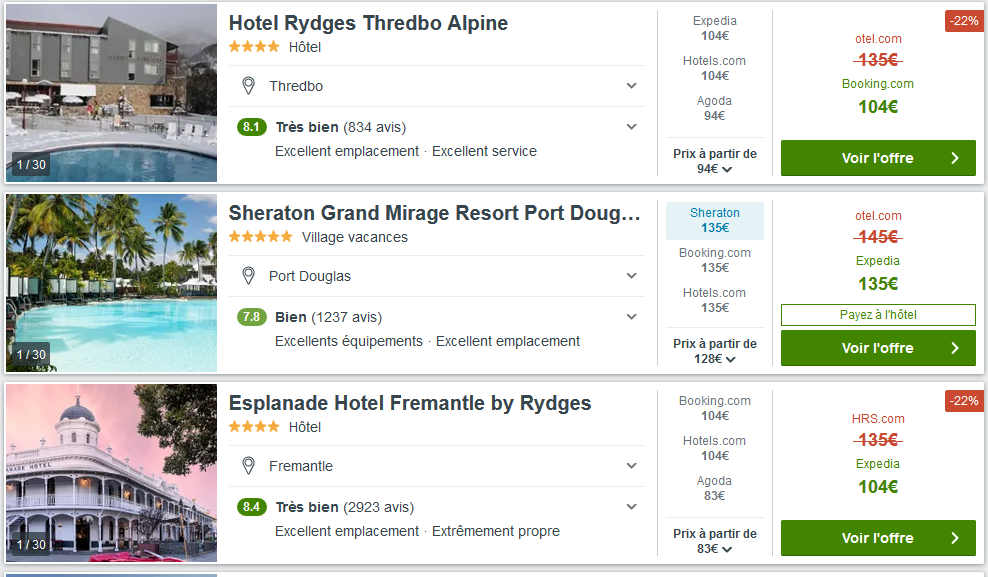The height and width of the screenshot is (577, 988).
Task: Click 'Payez à l'hôtel' label on Sheraton offer
Action: click(877, 315)
